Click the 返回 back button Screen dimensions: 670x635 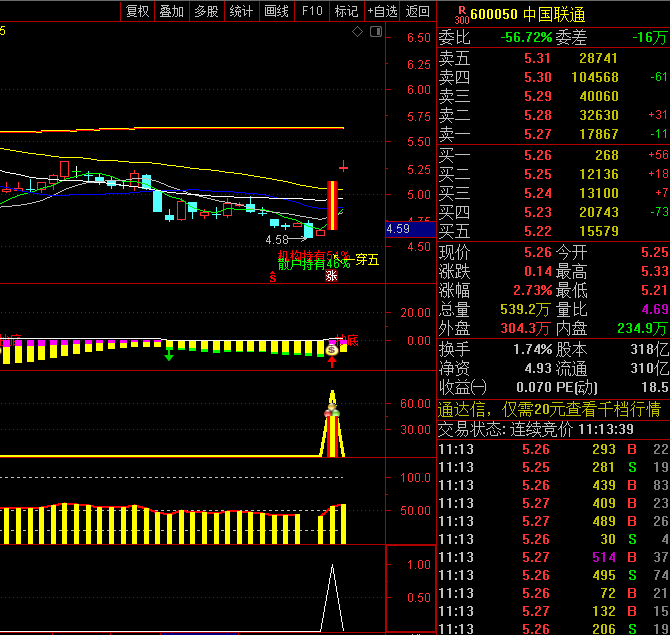[417, 11]
